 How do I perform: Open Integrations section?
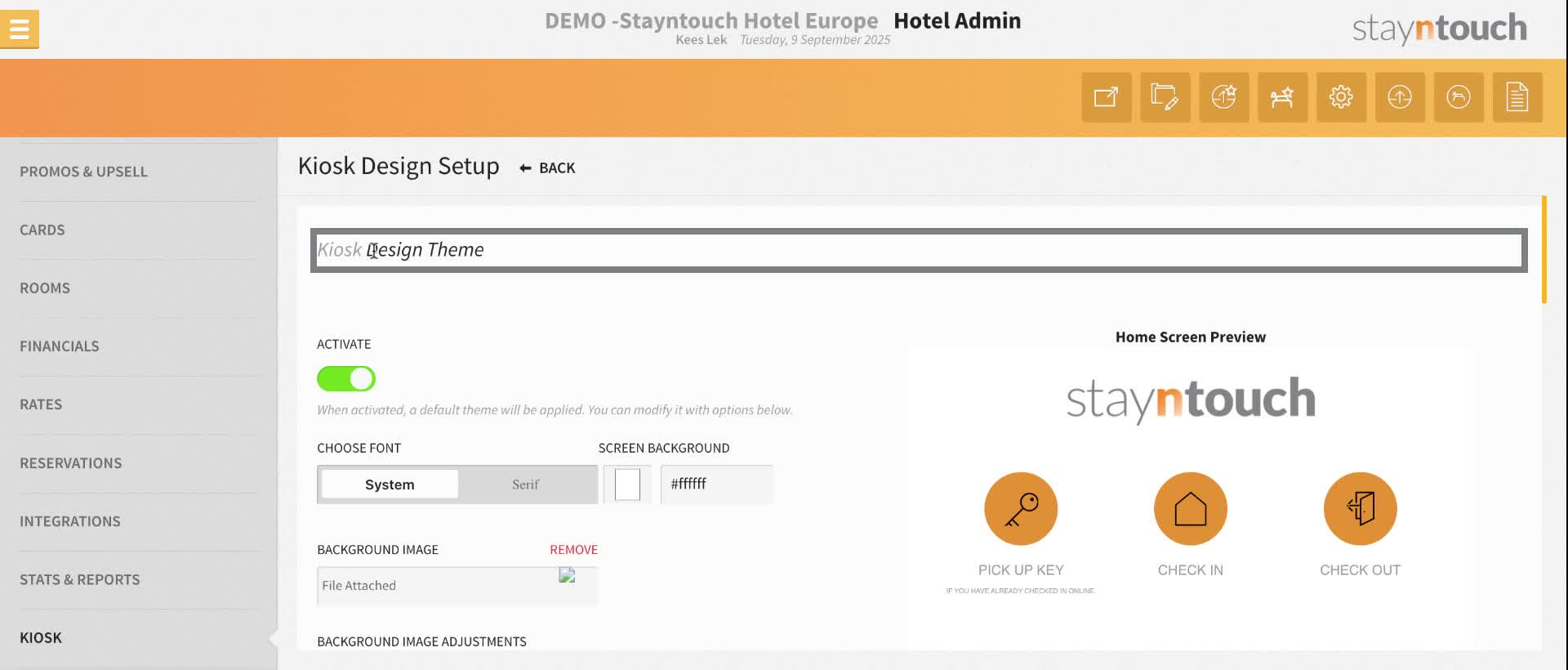(x=70, y=521)
